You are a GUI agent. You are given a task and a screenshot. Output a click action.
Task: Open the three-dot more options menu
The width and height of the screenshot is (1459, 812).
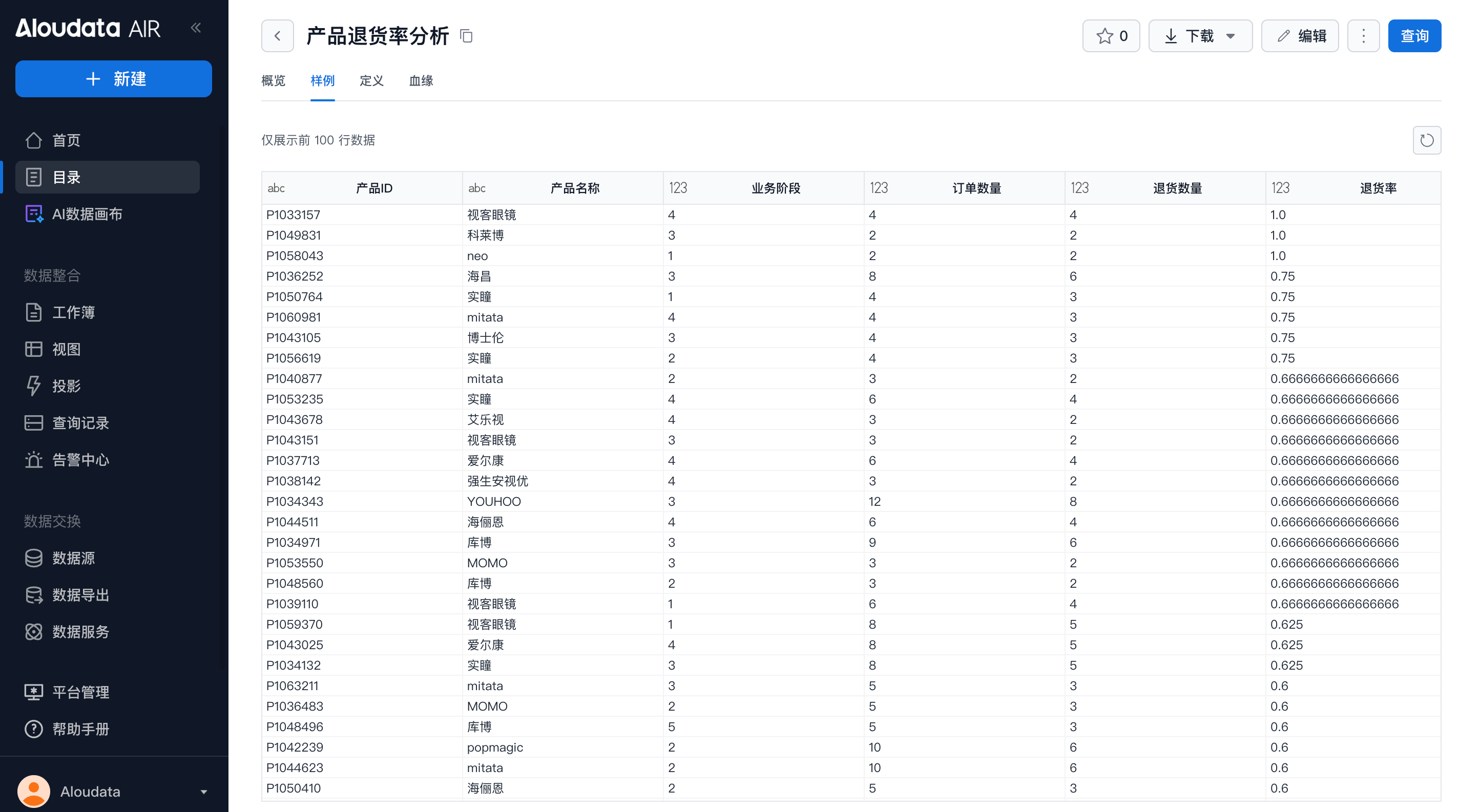click(1363, 36)
